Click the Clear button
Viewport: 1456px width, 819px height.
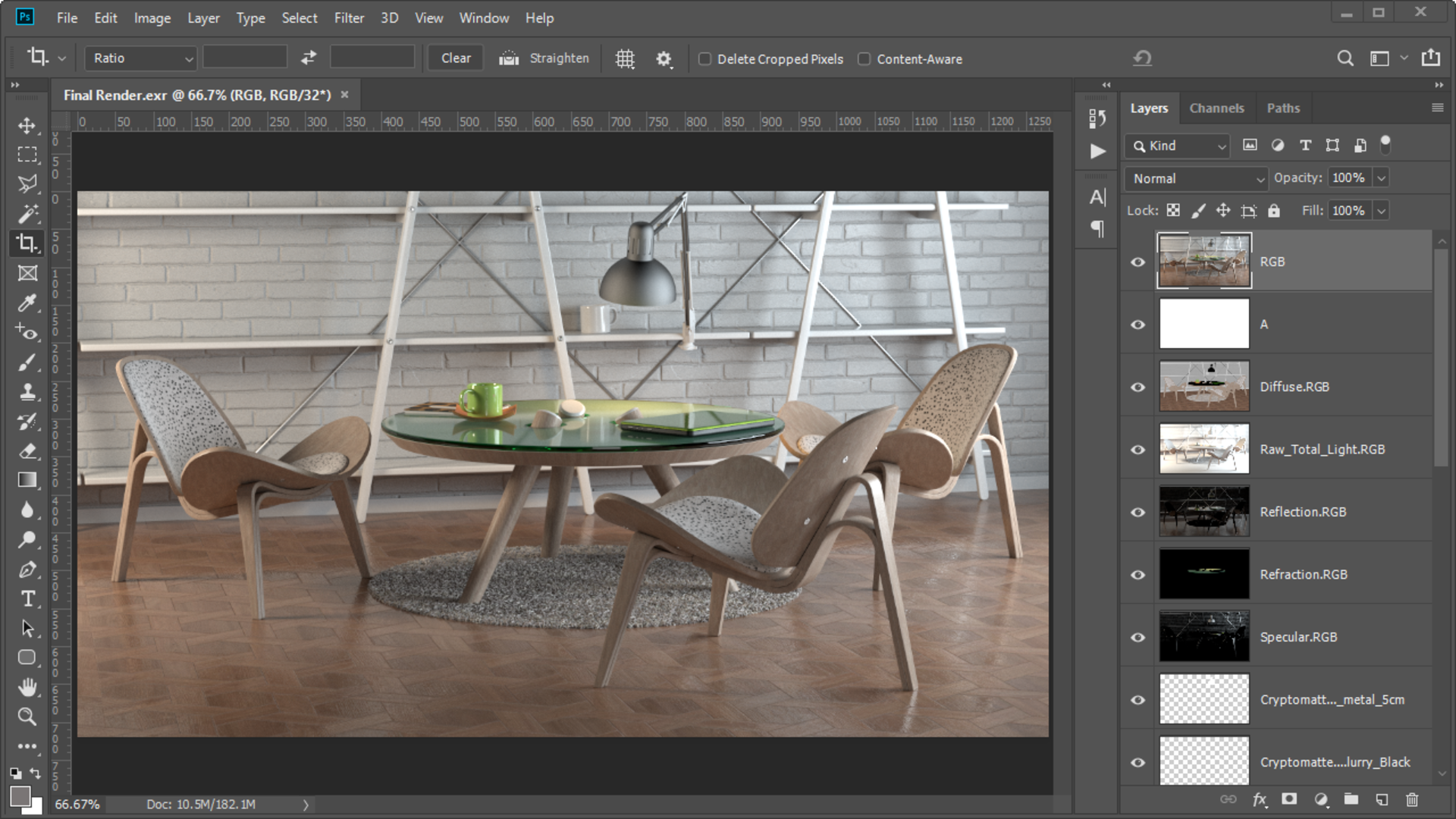point(456,58)
